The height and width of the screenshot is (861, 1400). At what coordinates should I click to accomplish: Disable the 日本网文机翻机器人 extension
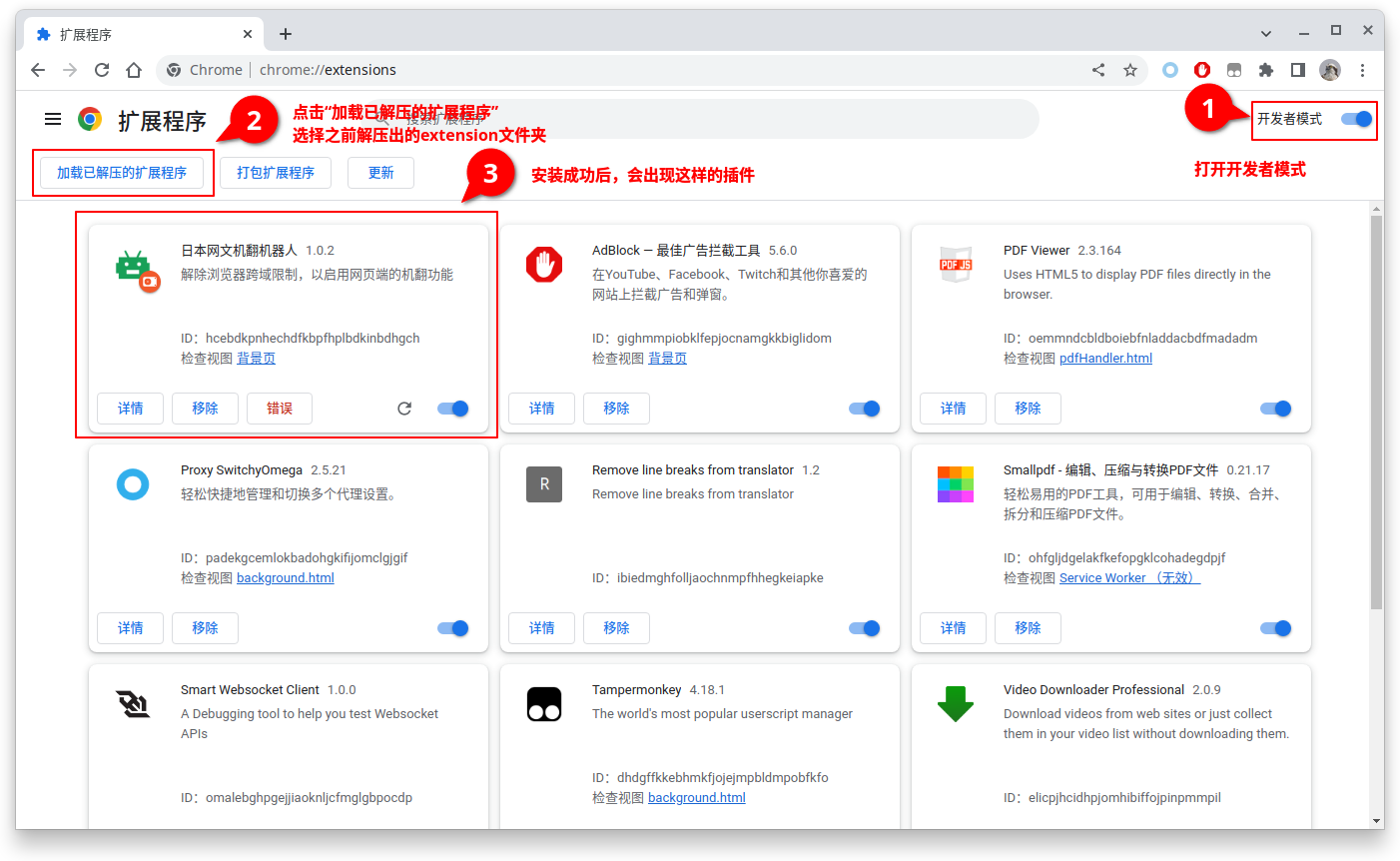click(x=453, y=409)
